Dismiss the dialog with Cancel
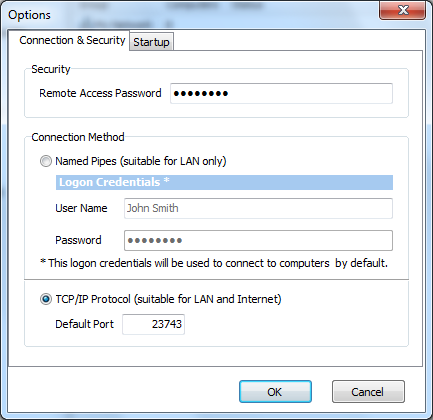This screenshot has width=433, height=420. pyautogui.click(x=368, y=392)
